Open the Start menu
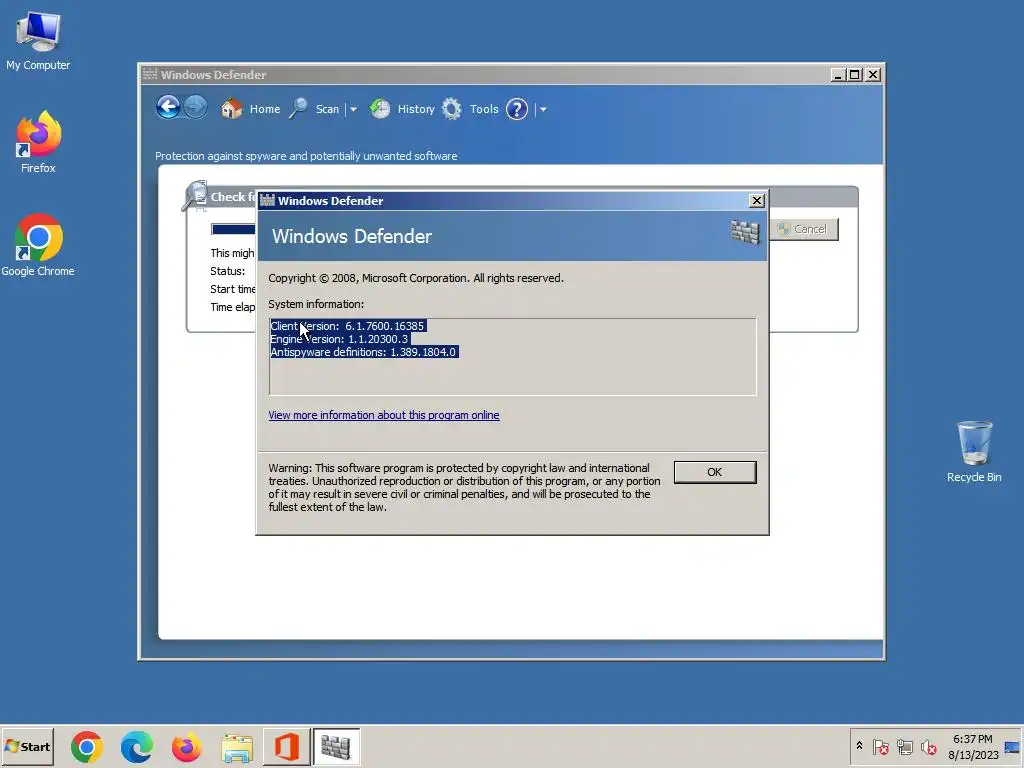 tap(27, 746)
